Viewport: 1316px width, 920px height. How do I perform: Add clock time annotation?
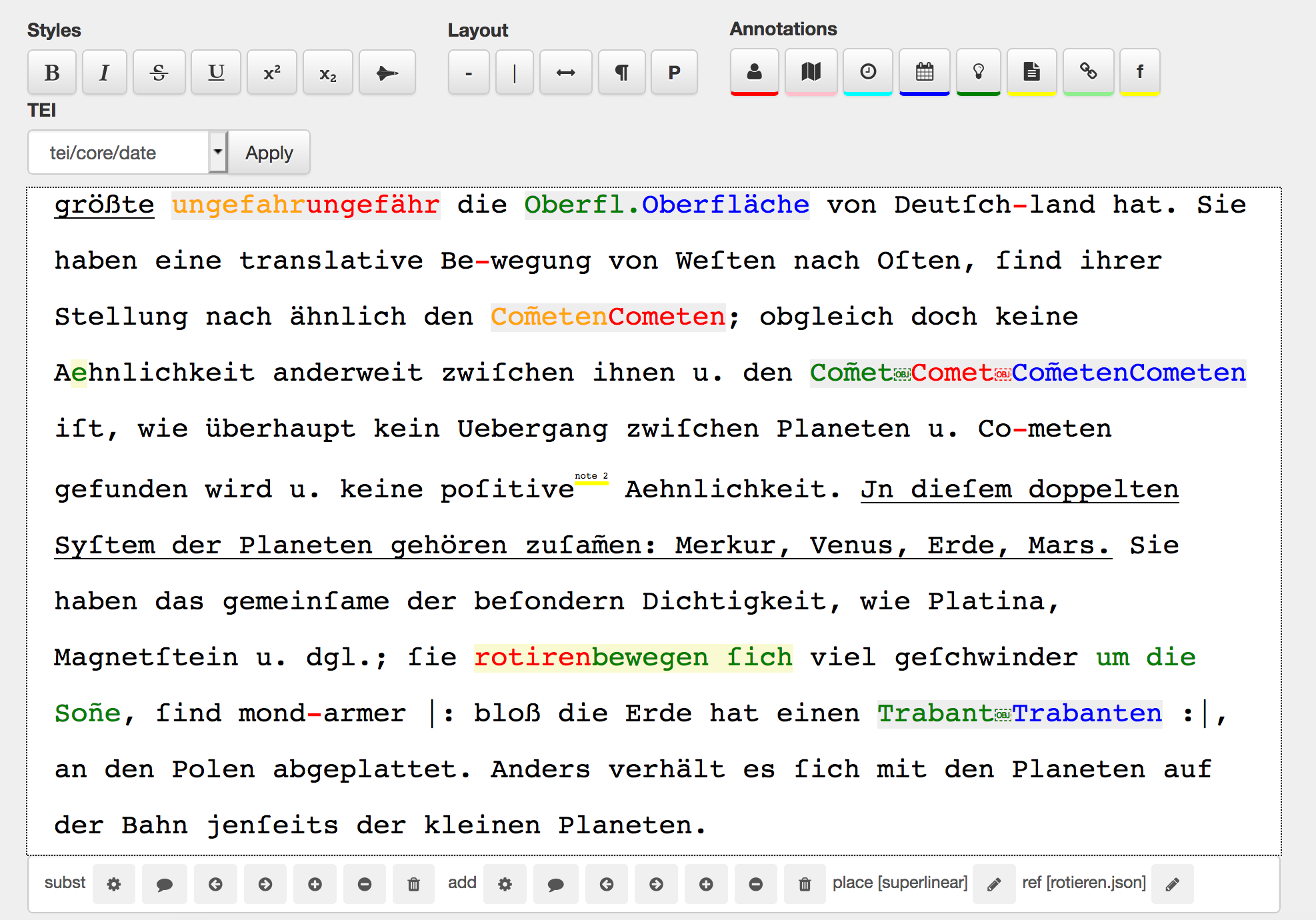point(868,71)
